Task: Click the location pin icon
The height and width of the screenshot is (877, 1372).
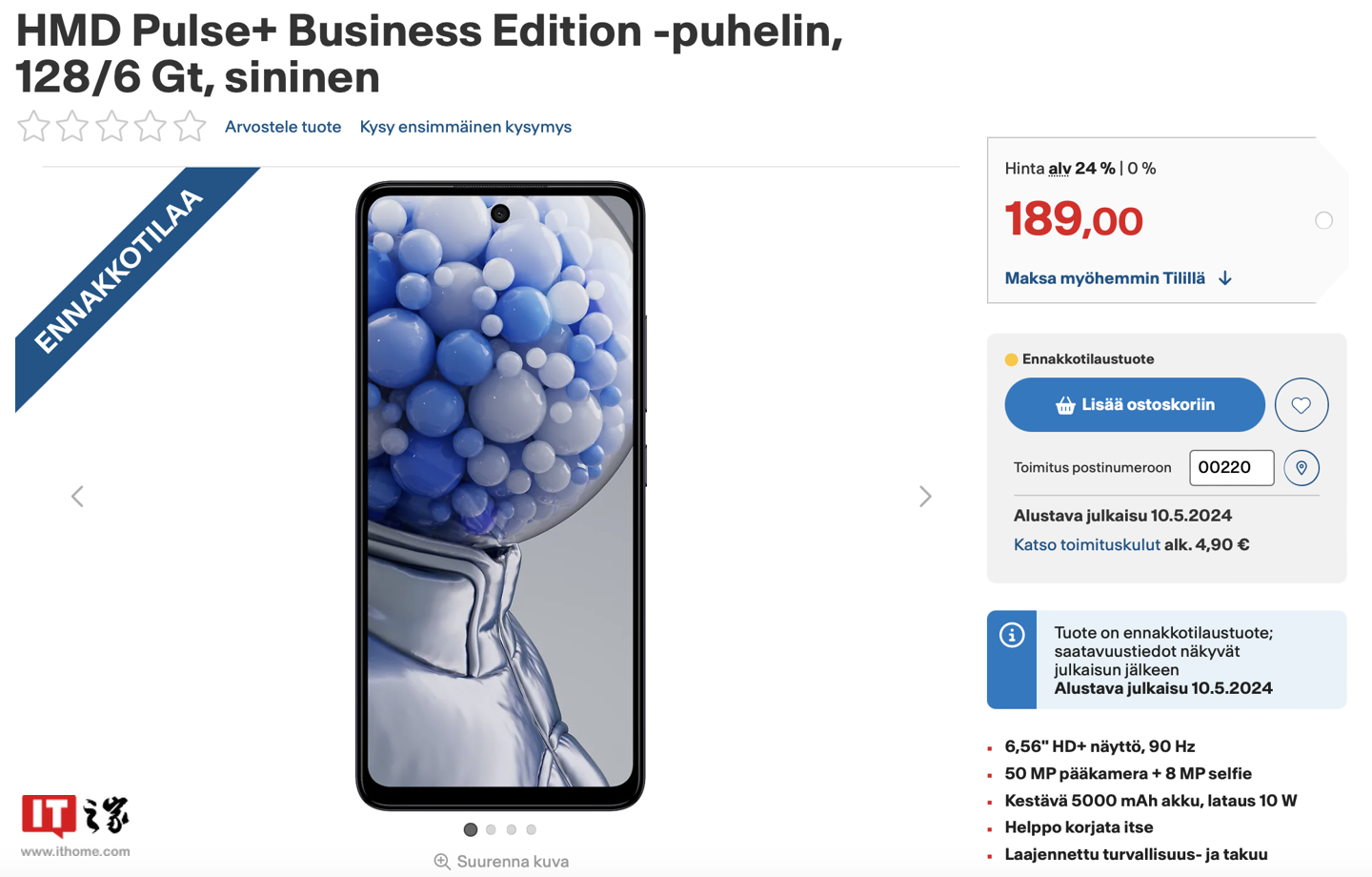Action: pos(1301,468)
